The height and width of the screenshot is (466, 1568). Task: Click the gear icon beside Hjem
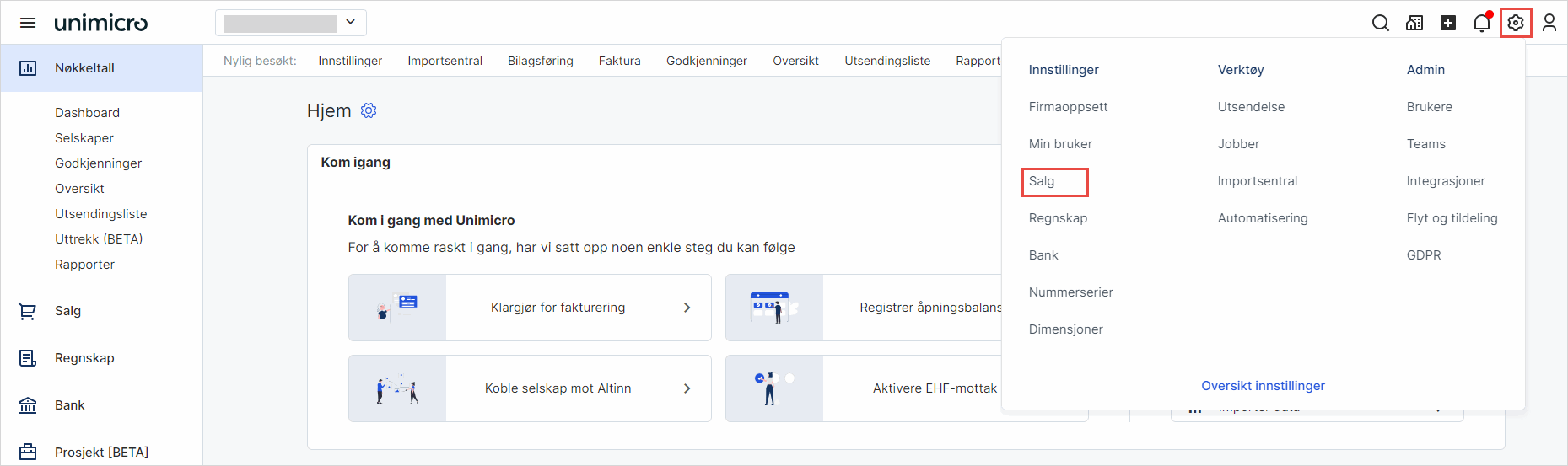(x=369, y=110)
